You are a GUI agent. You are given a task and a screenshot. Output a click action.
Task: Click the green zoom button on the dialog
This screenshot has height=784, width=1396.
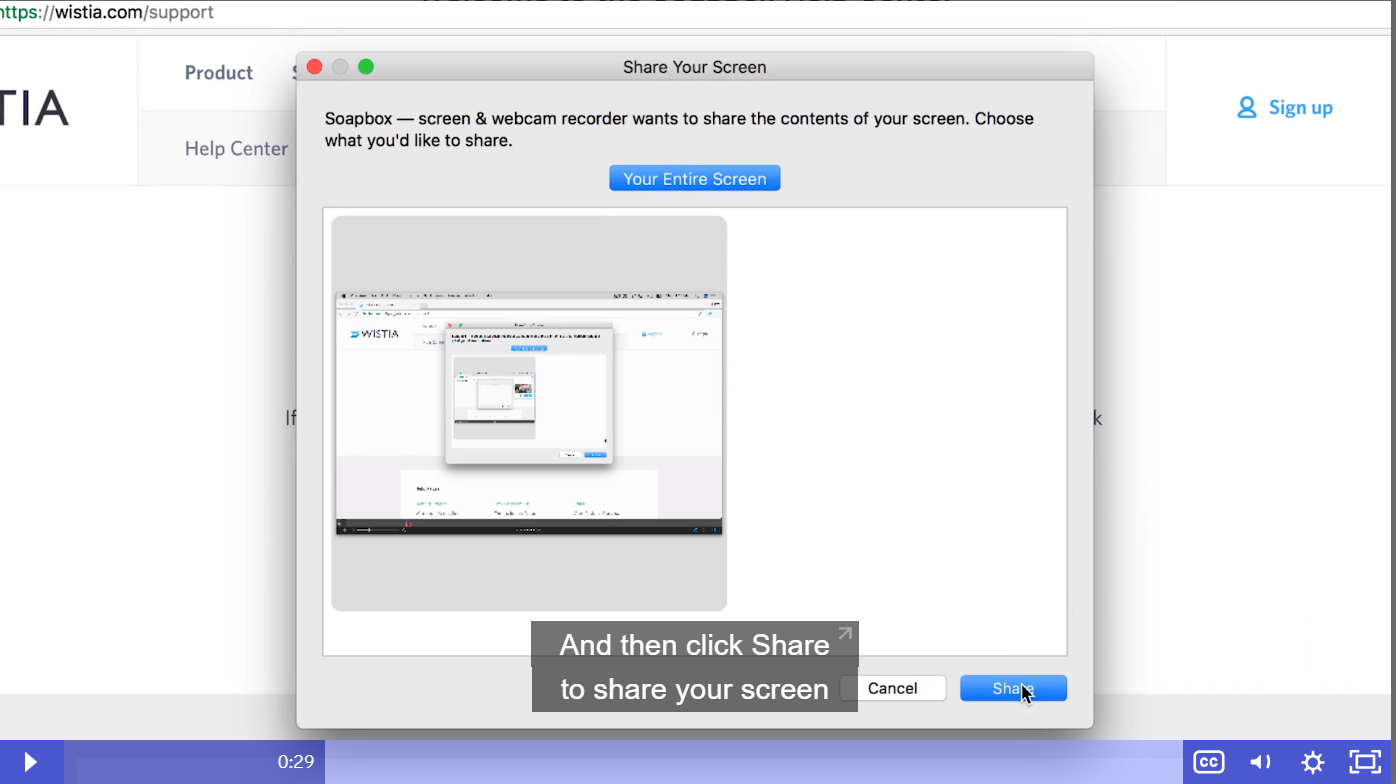click(366, 67)
